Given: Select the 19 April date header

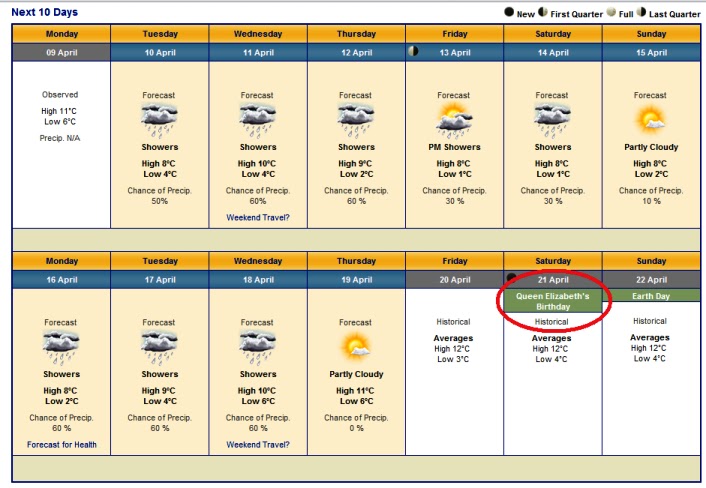Looking at the screenshot, I should 357,280.
